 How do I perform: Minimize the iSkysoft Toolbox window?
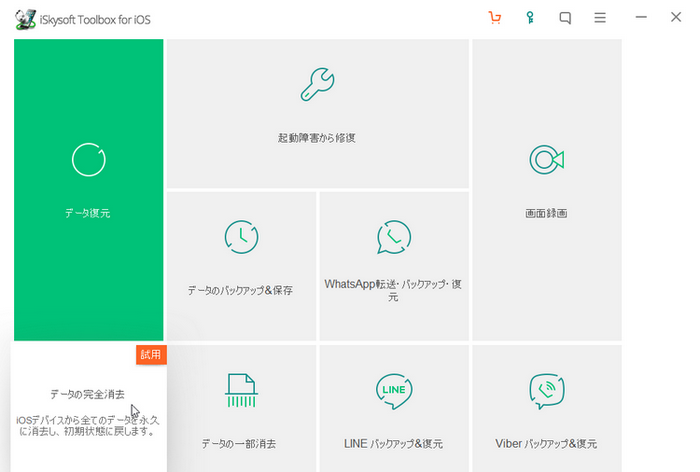pos(641,17)
